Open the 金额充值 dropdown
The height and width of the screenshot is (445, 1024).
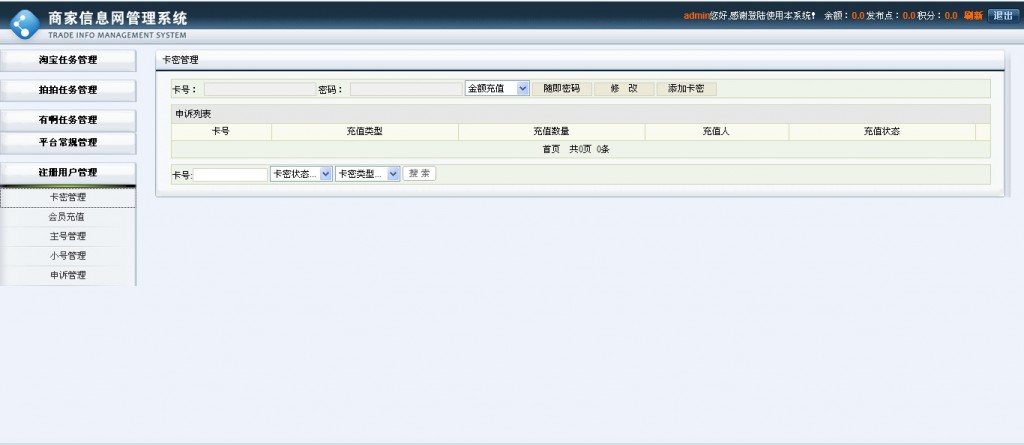pyautogui.click(x=497, y=88)
